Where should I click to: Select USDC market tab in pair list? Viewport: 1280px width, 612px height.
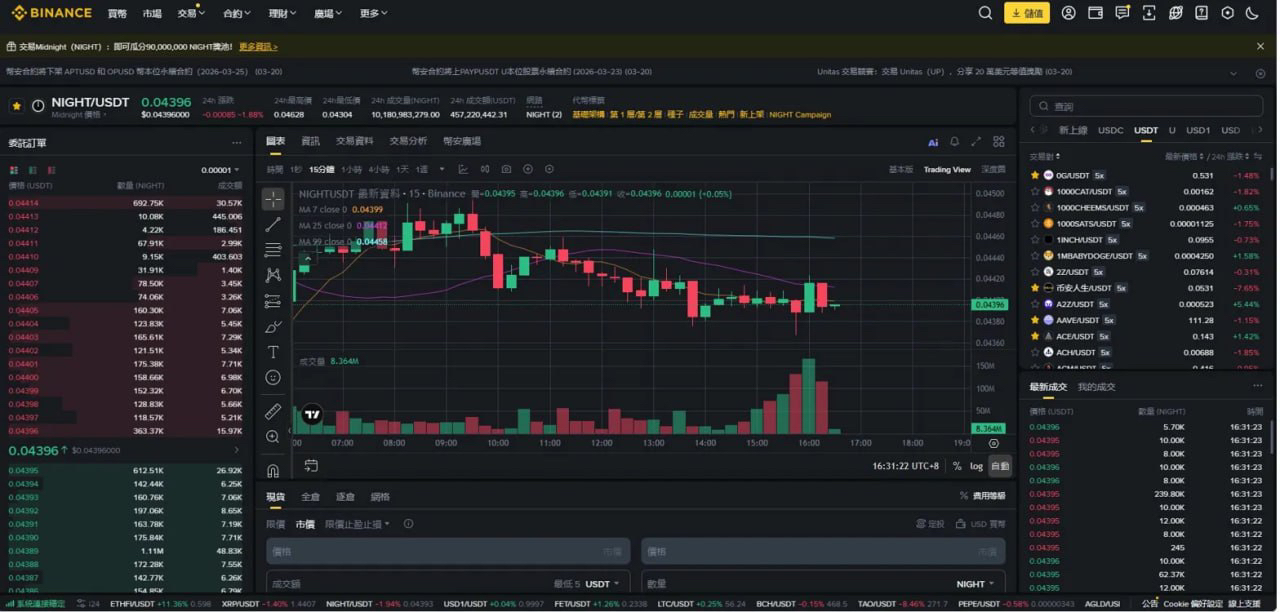coord(1111,131)
